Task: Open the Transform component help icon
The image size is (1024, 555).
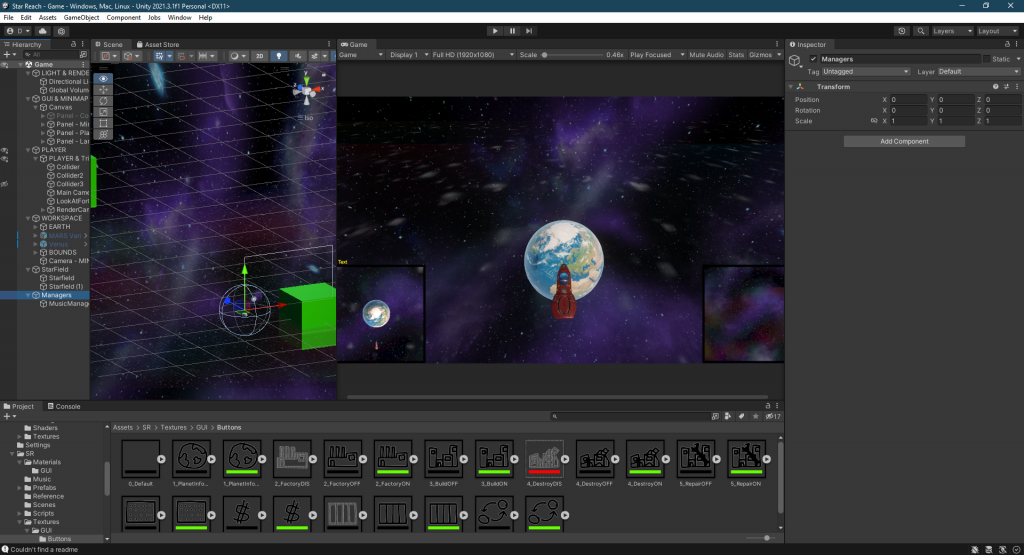Action: (x=995, y=86)
